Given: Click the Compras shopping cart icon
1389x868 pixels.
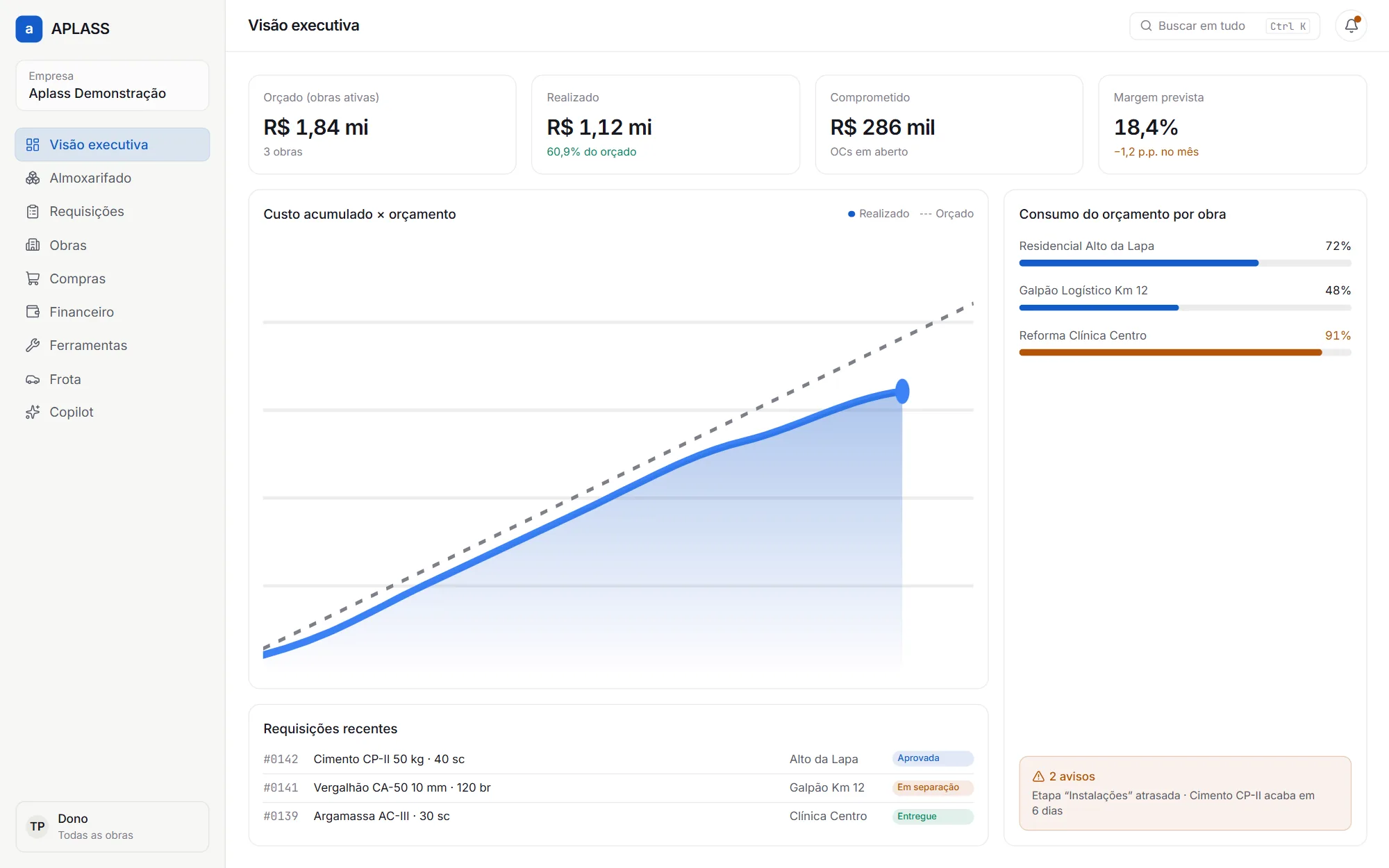Looking at the screenshot, I should [x=33, y=278].
